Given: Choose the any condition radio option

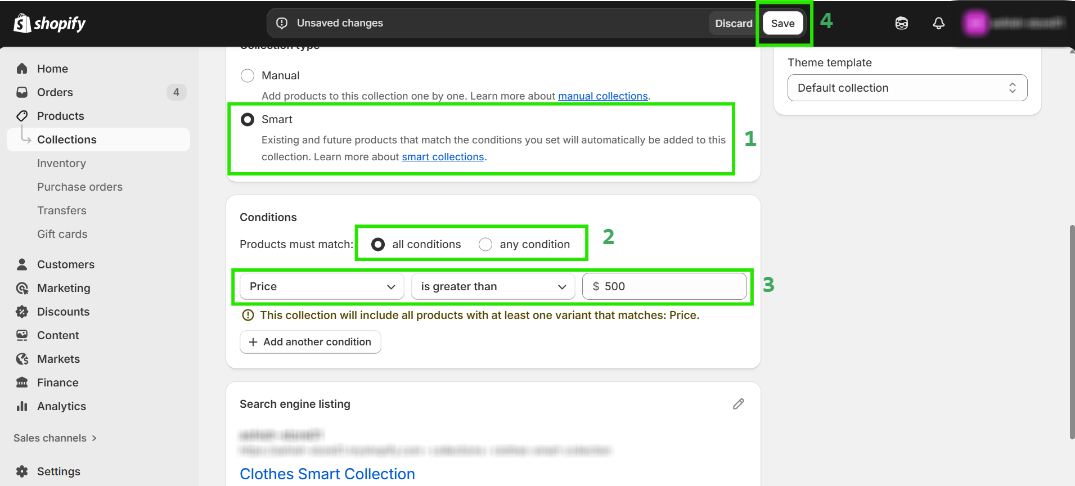Looking at the screenshot, I should click(x=486, y=244).
